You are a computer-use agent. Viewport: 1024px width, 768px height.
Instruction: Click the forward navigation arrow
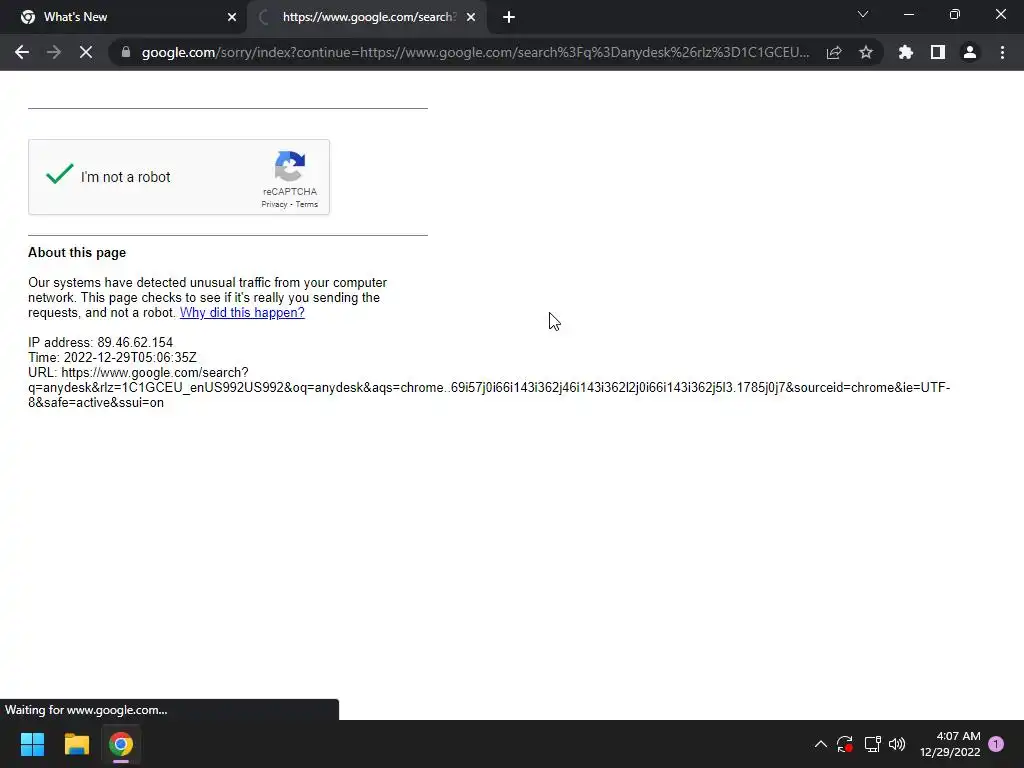(54, 52)
